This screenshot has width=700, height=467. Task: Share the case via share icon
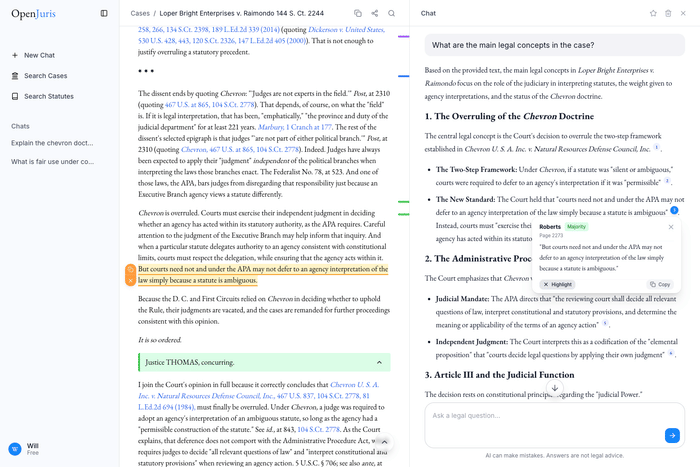point(374,13)
